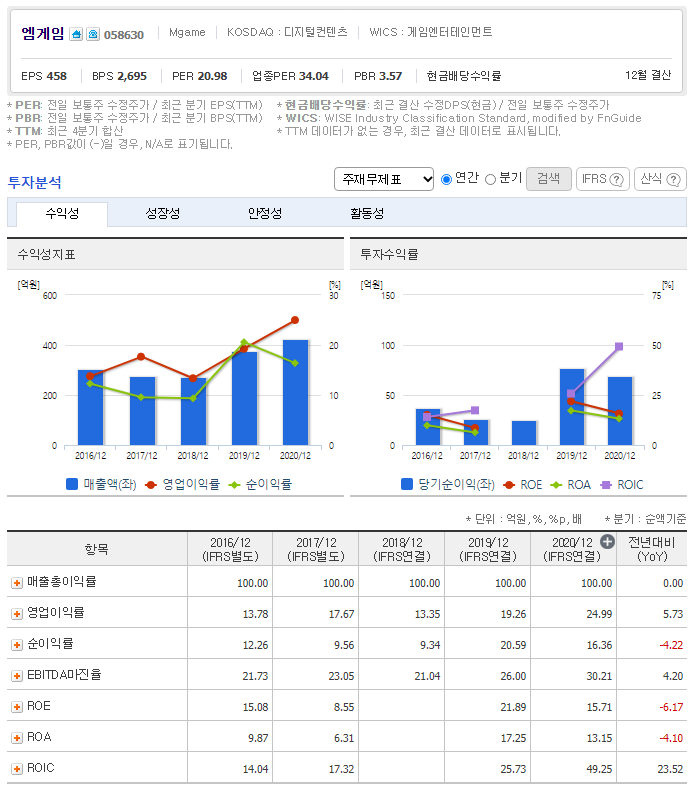Image resolution: width=691 pixels, height=788 pixels.
Task: Click the 2020/12 sales bar in 수익성지표 chart
Action: pyautogui.click(x=295, y=392)
